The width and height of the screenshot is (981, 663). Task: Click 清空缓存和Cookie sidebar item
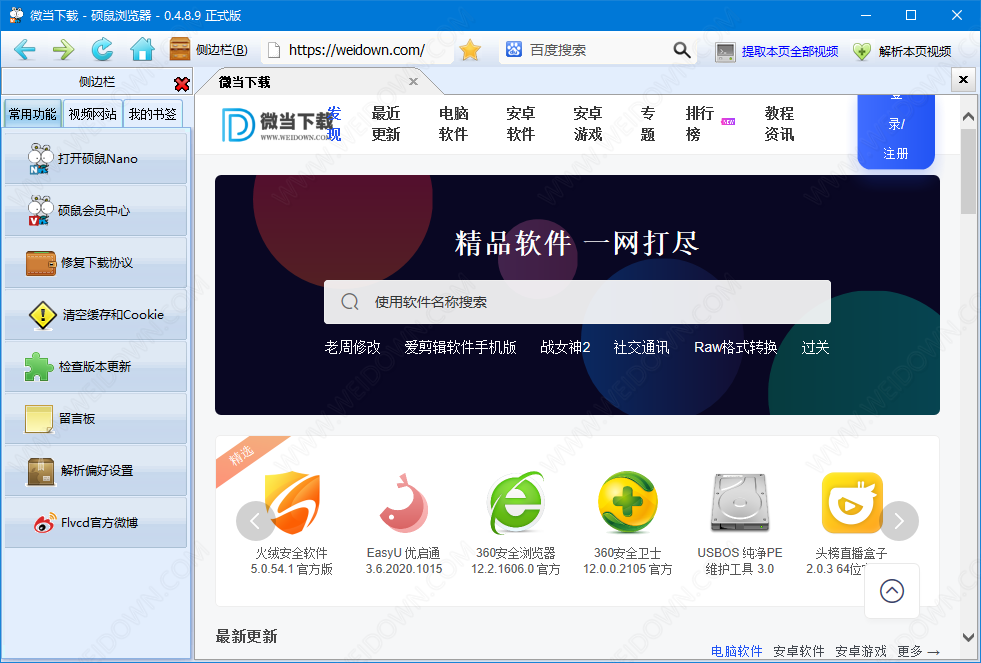point(96,314)
